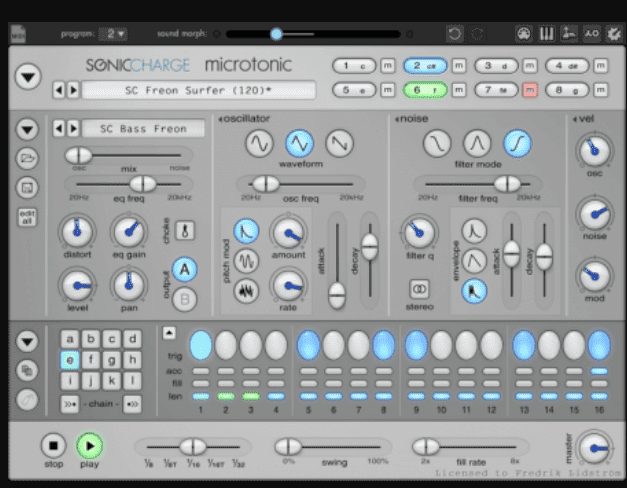Toggle stereo noise button
This screenshot has width=627, height=488.
click(x=419, y=289)
